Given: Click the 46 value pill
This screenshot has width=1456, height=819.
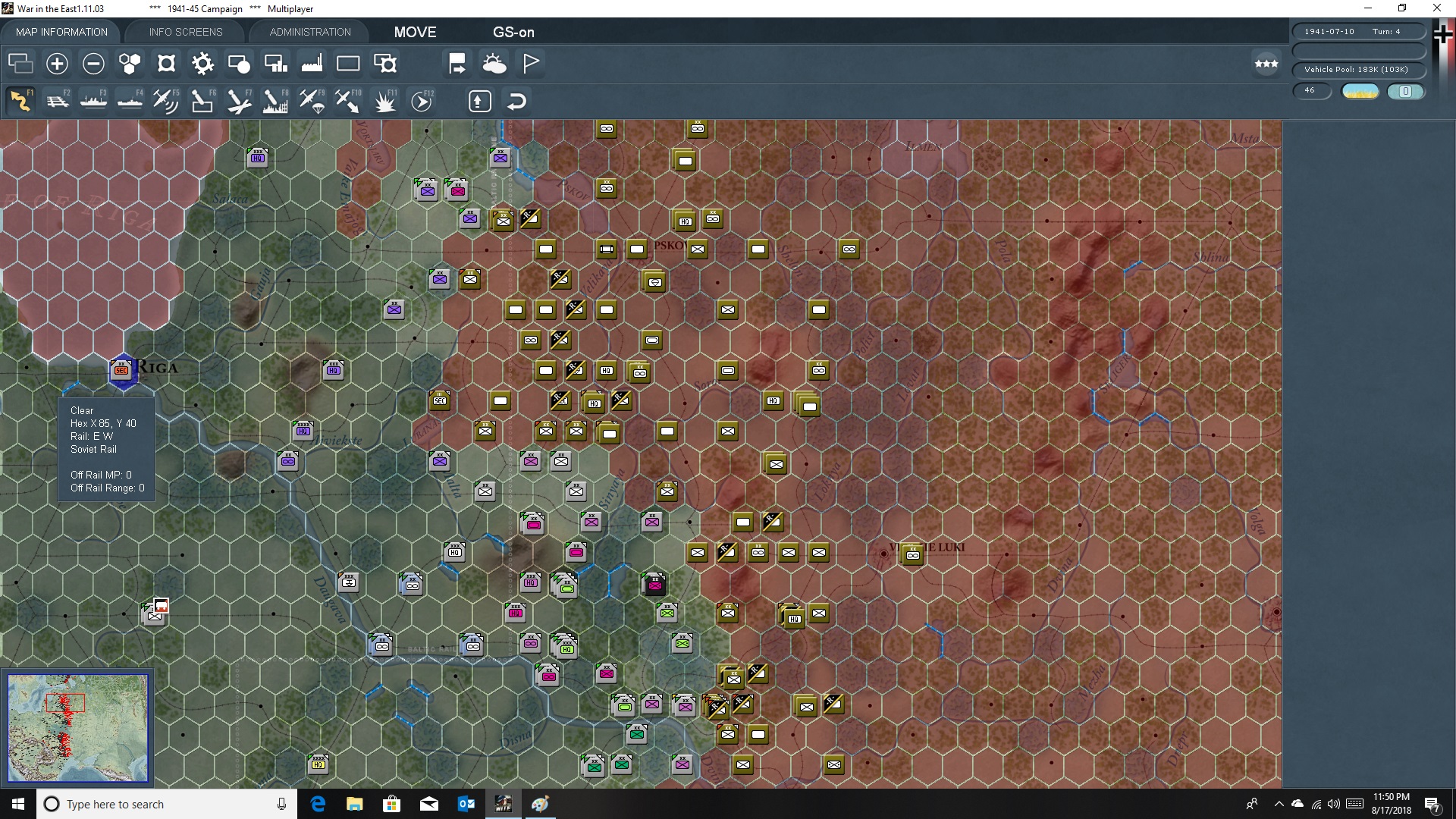Looking at the screenshot, I should point(1311,91).
